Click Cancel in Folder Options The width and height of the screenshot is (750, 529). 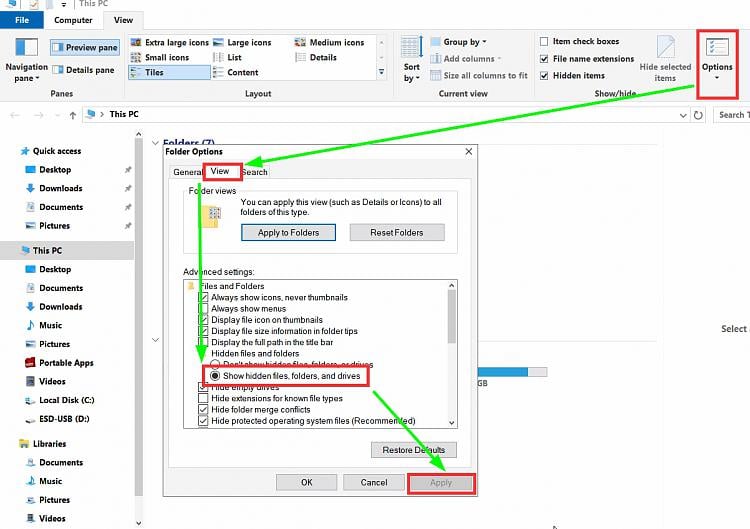[x=374, y=483]
